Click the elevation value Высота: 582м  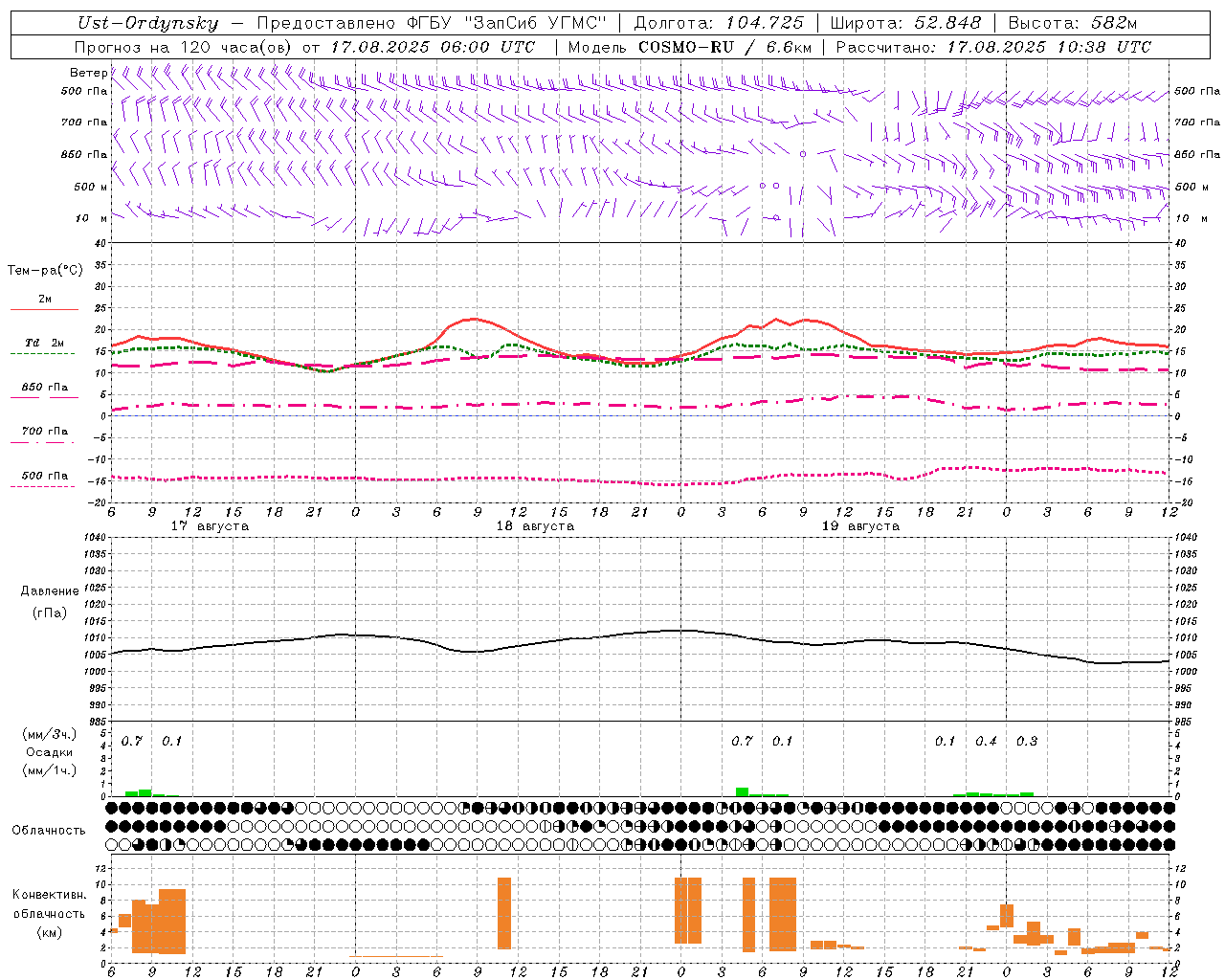pos(1073,23)
